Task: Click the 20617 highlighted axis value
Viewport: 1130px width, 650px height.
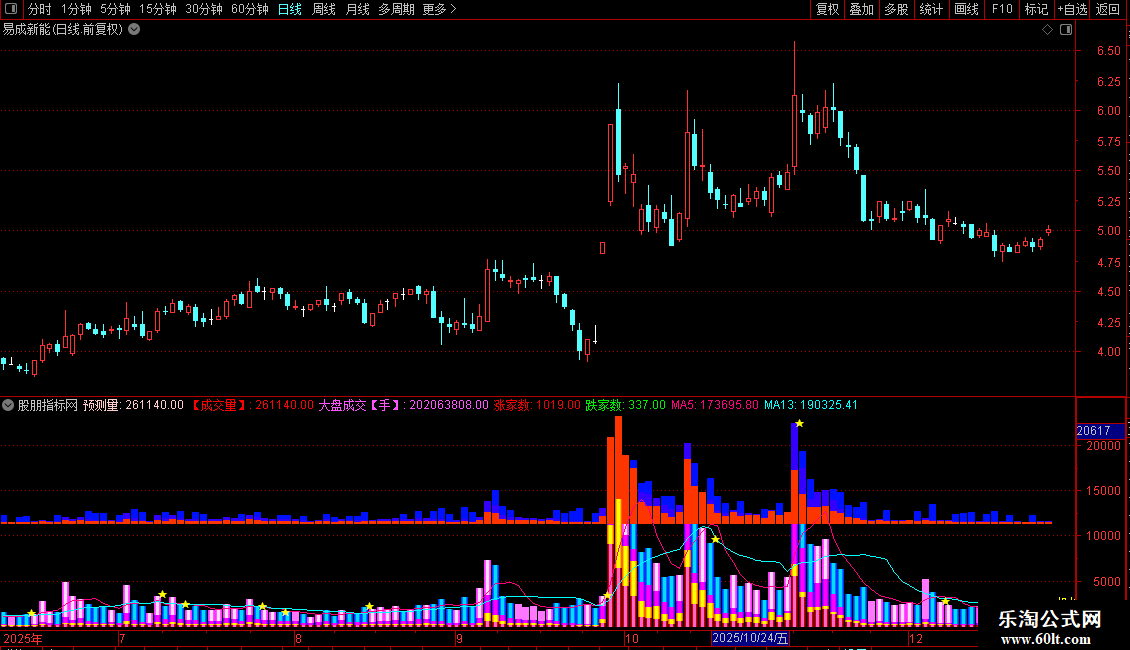Action: coord(1100,431)
